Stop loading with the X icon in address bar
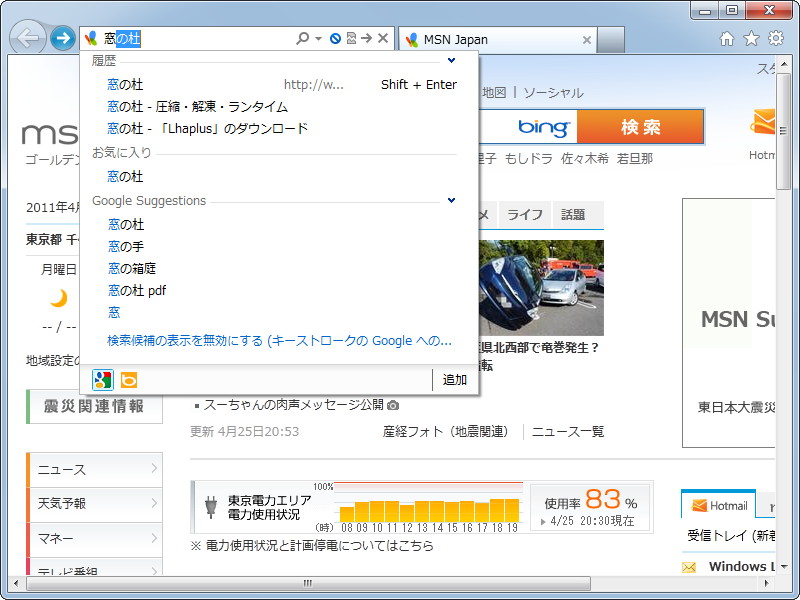This screenshot has width=800, height=600. pyautogui.click(x=383, y=38)
